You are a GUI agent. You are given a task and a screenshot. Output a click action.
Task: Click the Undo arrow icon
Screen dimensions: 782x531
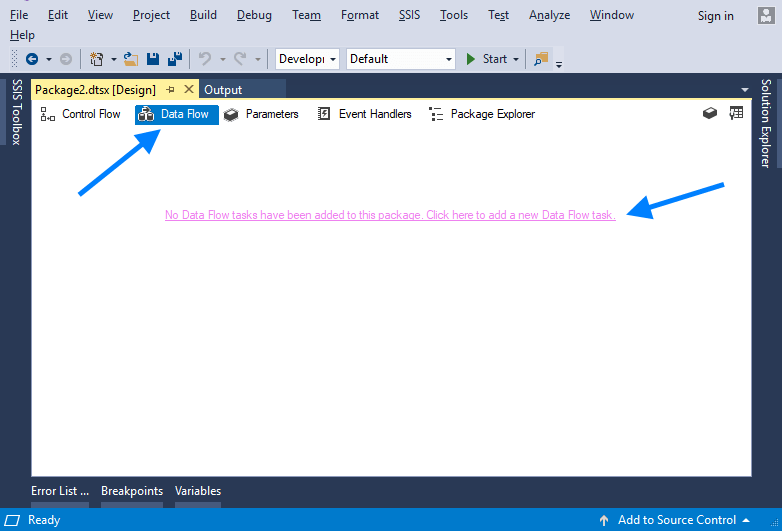[x=205, y=59]
